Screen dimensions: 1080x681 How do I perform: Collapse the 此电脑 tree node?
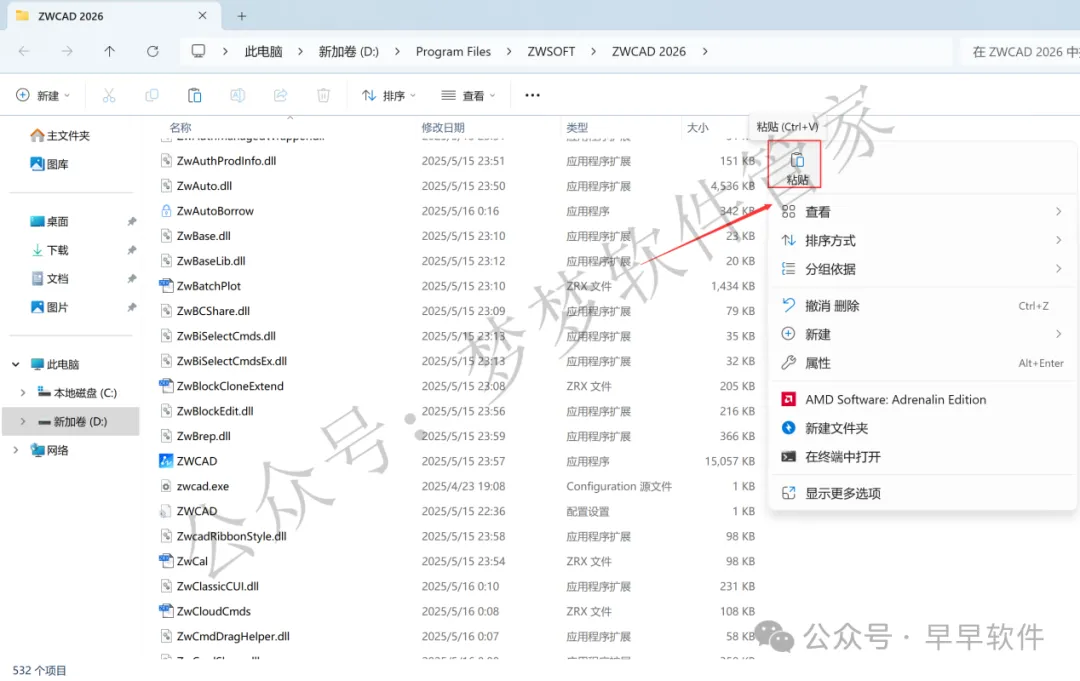click(15, 364)
